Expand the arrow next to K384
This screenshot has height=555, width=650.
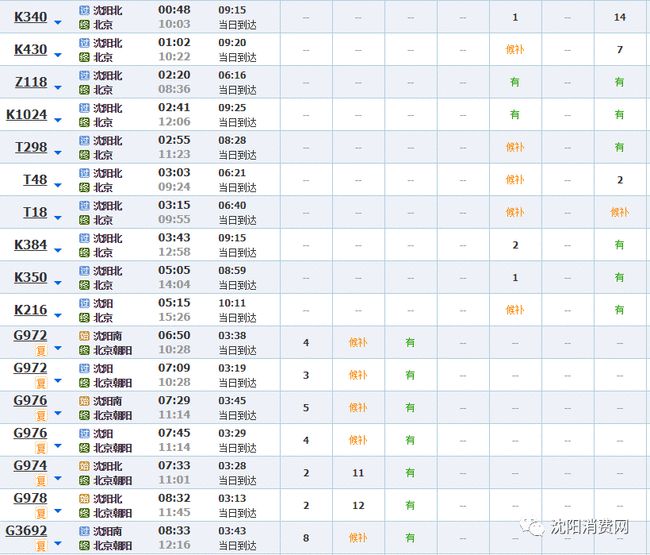(58, 250)
